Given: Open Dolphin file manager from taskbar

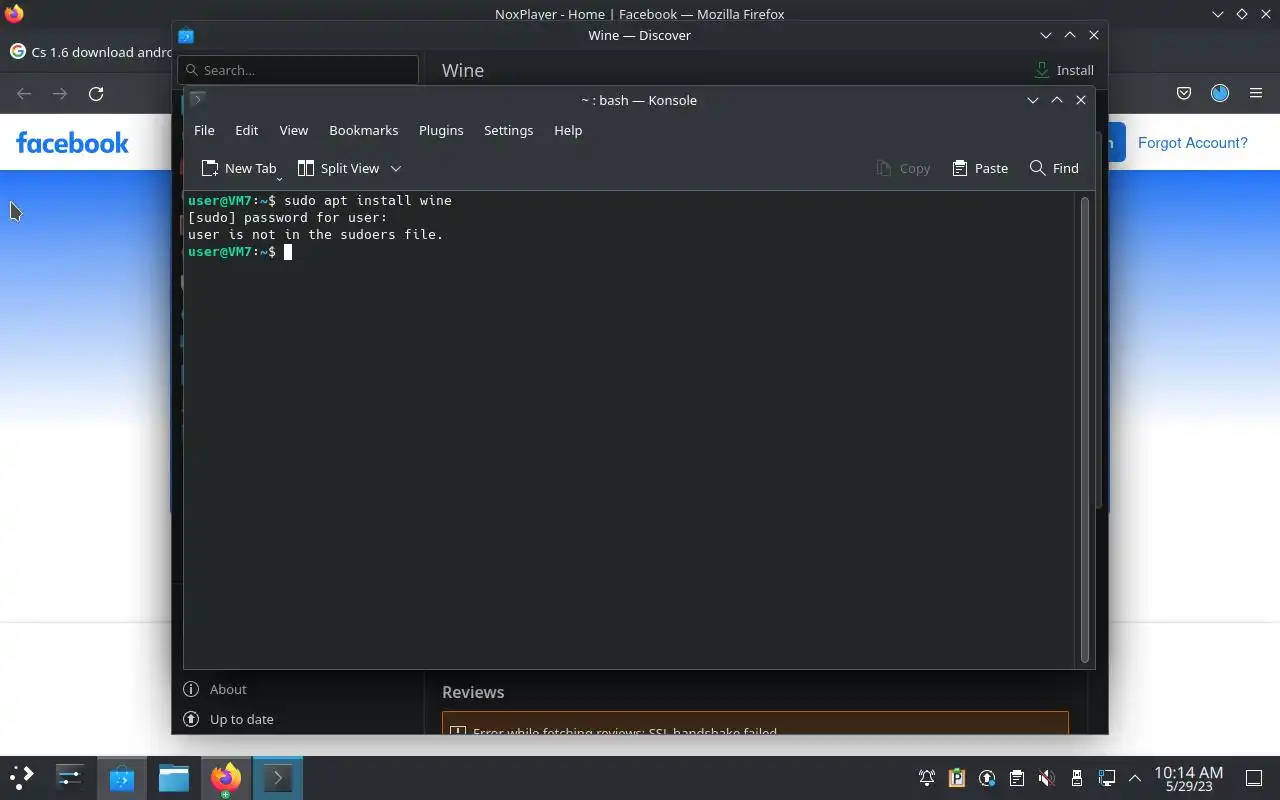Looking at the screenshot, I should pyautogui.click(x=174, y=777).
